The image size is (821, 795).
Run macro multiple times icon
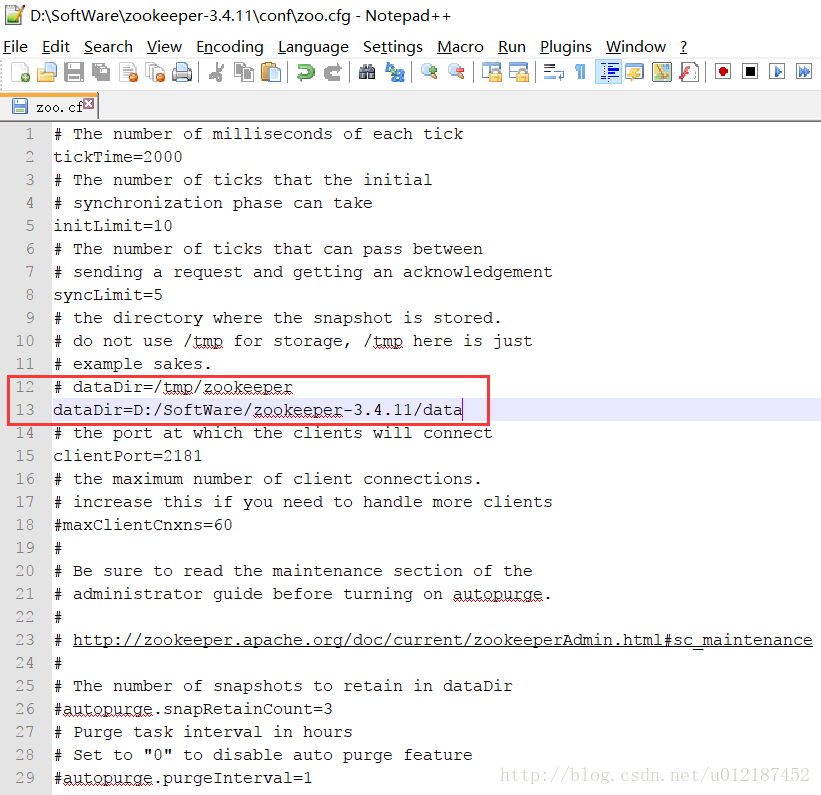coord(804,72)
